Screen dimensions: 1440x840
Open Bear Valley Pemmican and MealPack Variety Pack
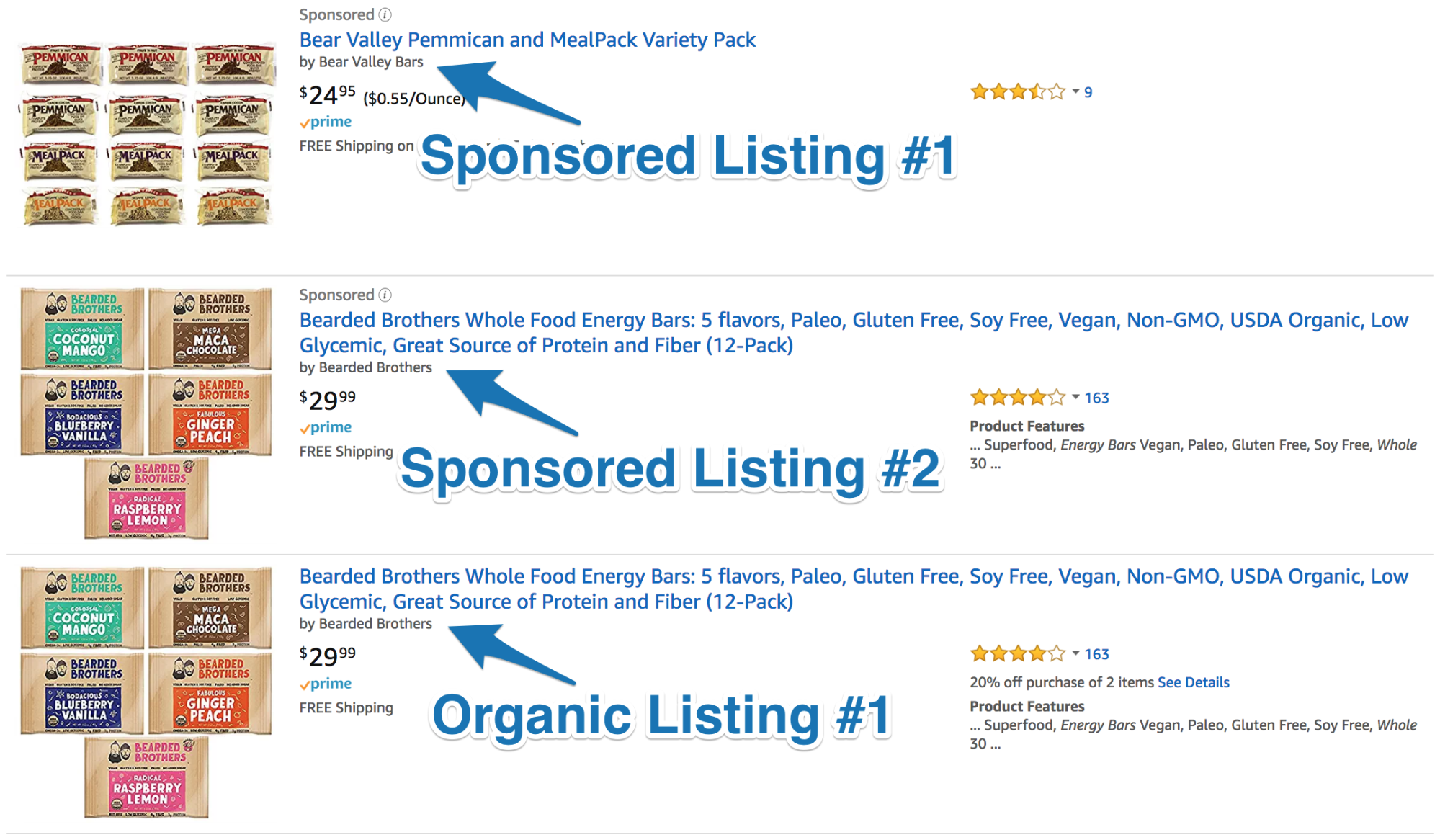[x=527, y=40]
